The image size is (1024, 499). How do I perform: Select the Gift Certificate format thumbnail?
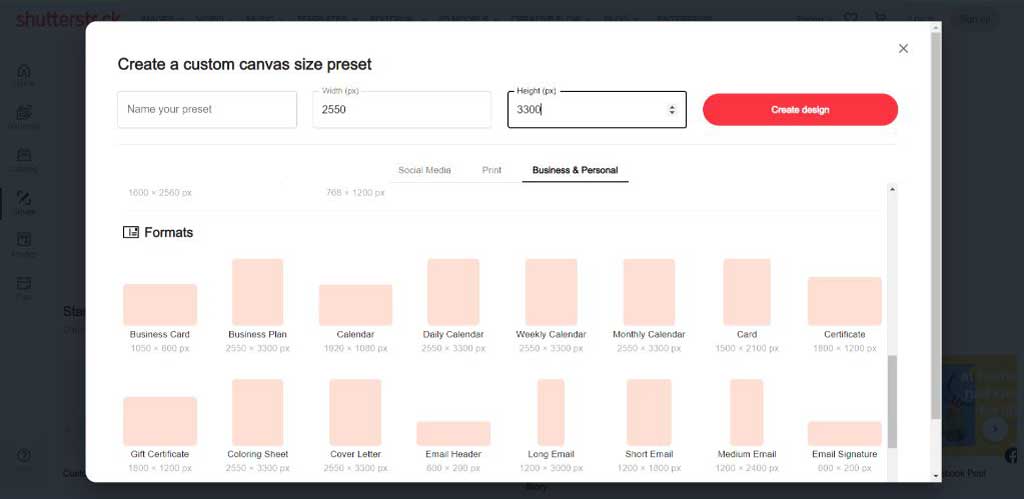(x=160, y=421)
